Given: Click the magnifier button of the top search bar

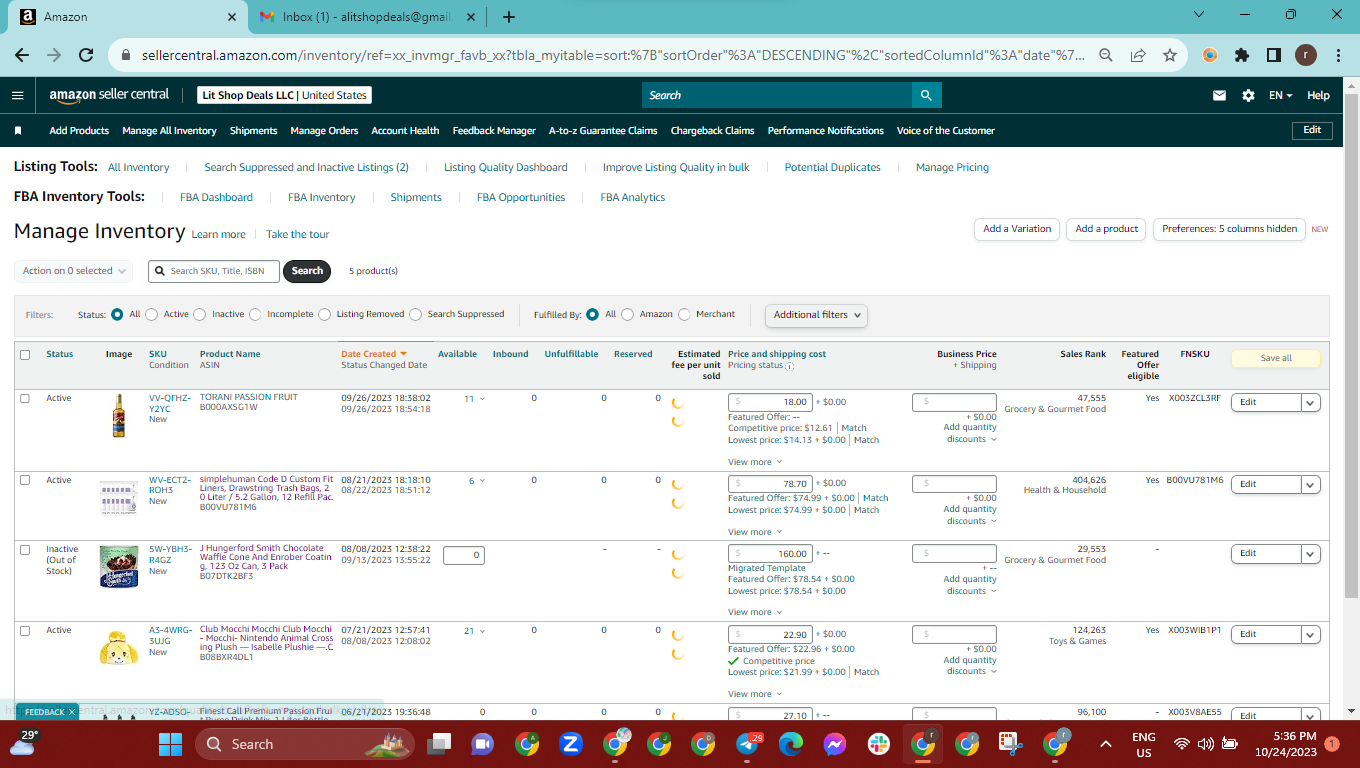Looking at the screenshot, I should pos(926,95).
